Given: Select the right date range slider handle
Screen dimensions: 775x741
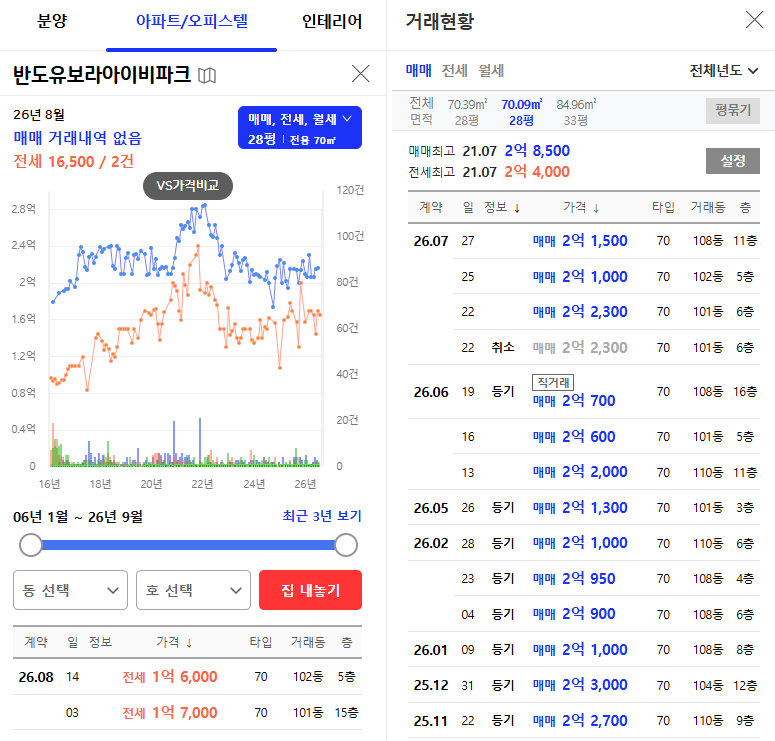Looking at the screenshot, I should coord(346,545).
